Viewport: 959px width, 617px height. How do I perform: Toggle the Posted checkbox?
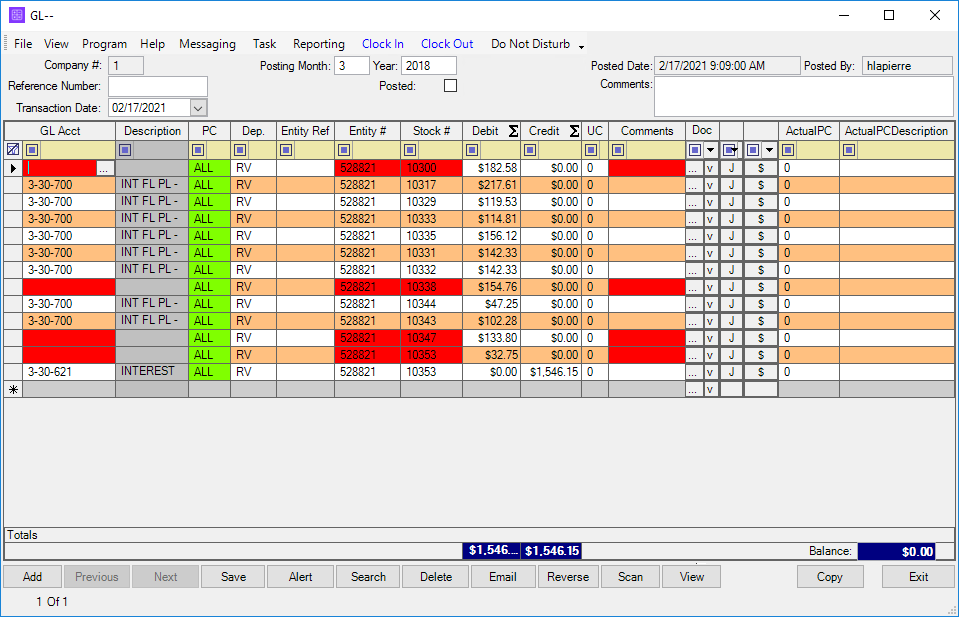pyautogui.click(x=450, y=85)
